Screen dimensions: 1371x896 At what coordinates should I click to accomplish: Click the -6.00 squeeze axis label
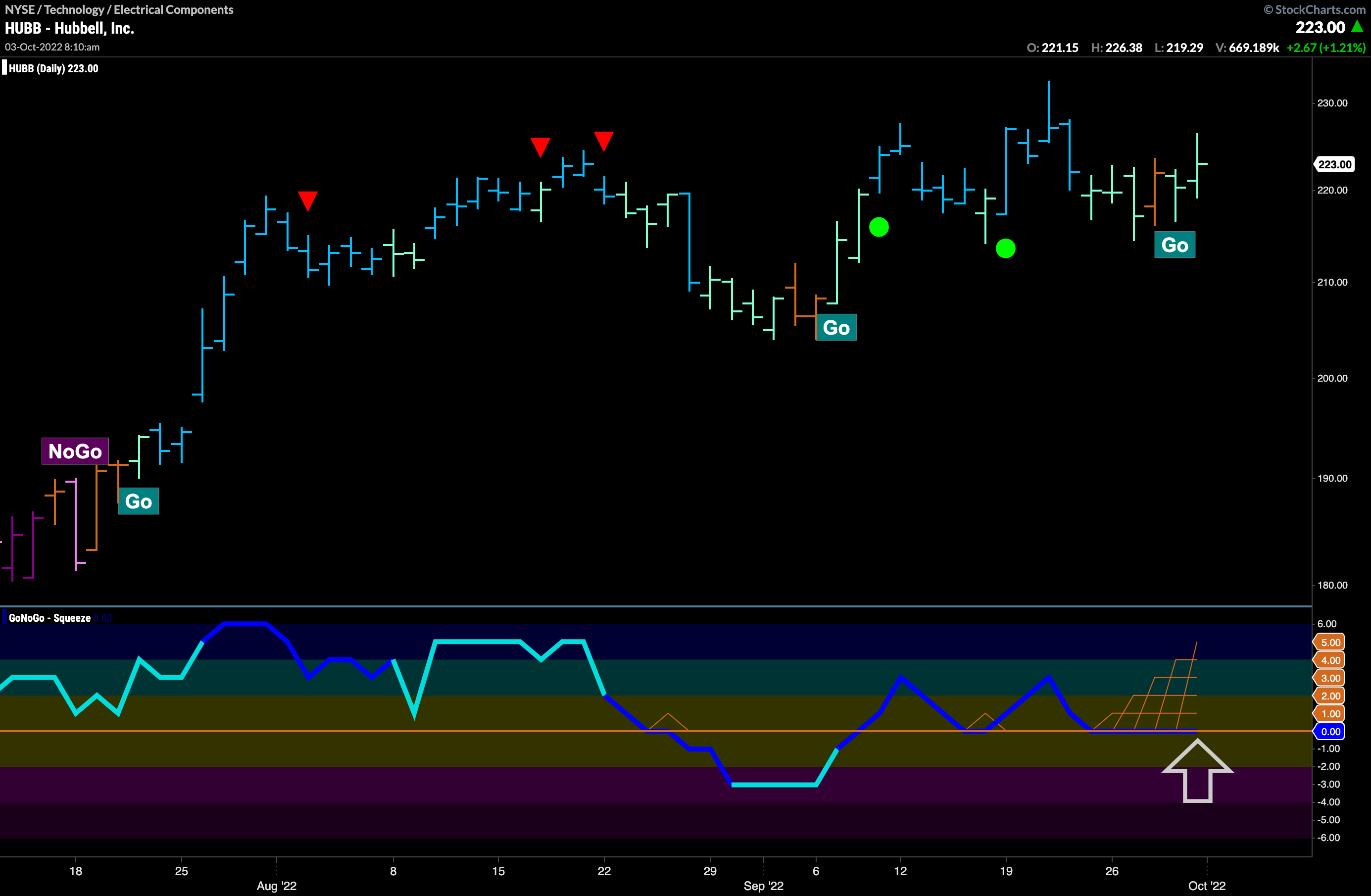[1328, 838]
